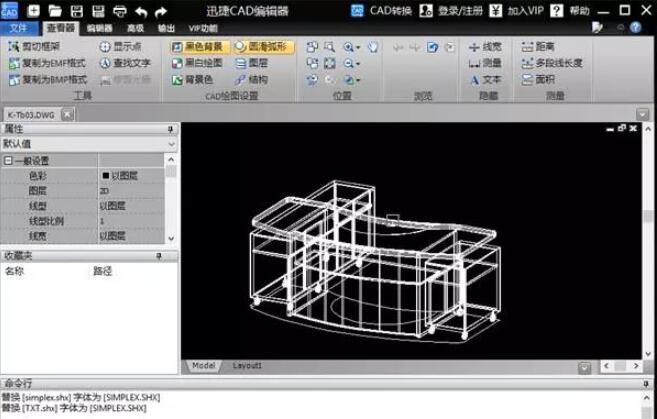Toggle 文本 text visibility
The height and width of the screenshot is (419, 657).
coord(485,80)
